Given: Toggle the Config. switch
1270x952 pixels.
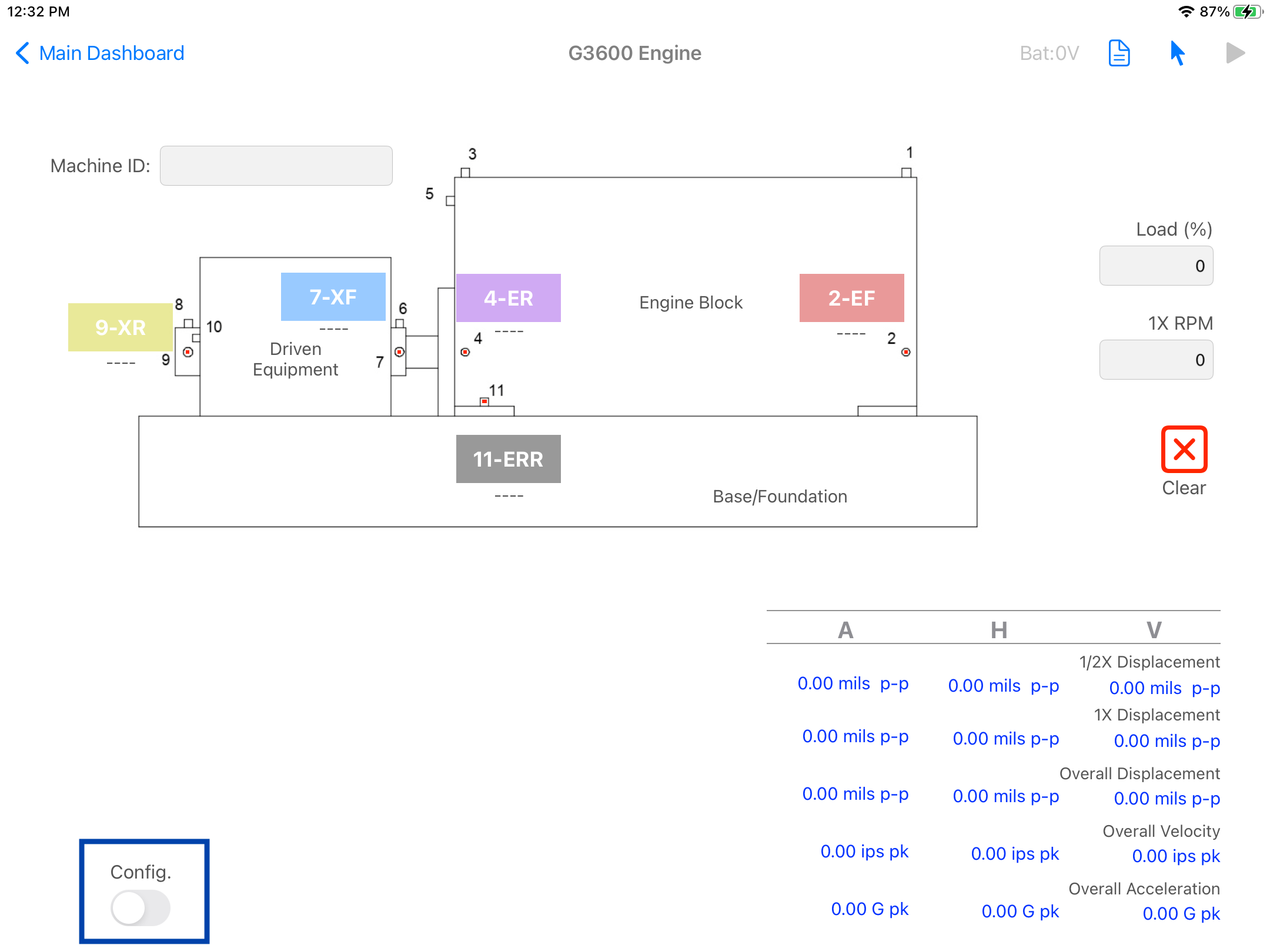Looking at the screenshot, I should 141,907.
